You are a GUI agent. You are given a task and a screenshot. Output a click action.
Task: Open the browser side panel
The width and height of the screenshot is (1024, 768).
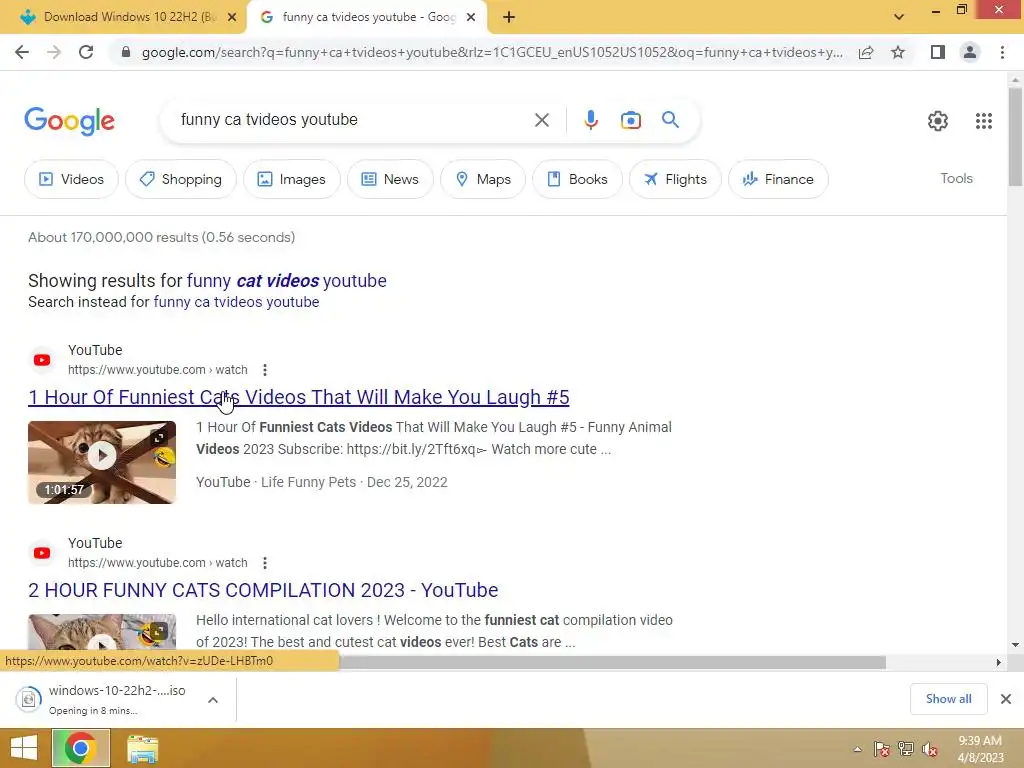(938, 52)
